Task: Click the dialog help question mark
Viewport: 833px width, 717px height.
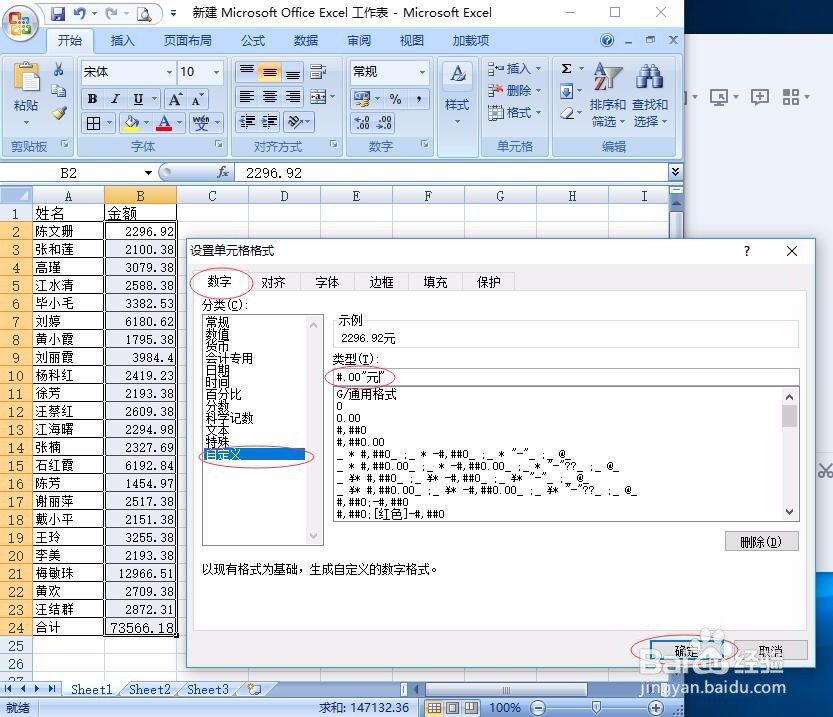Action: point(746,251)
